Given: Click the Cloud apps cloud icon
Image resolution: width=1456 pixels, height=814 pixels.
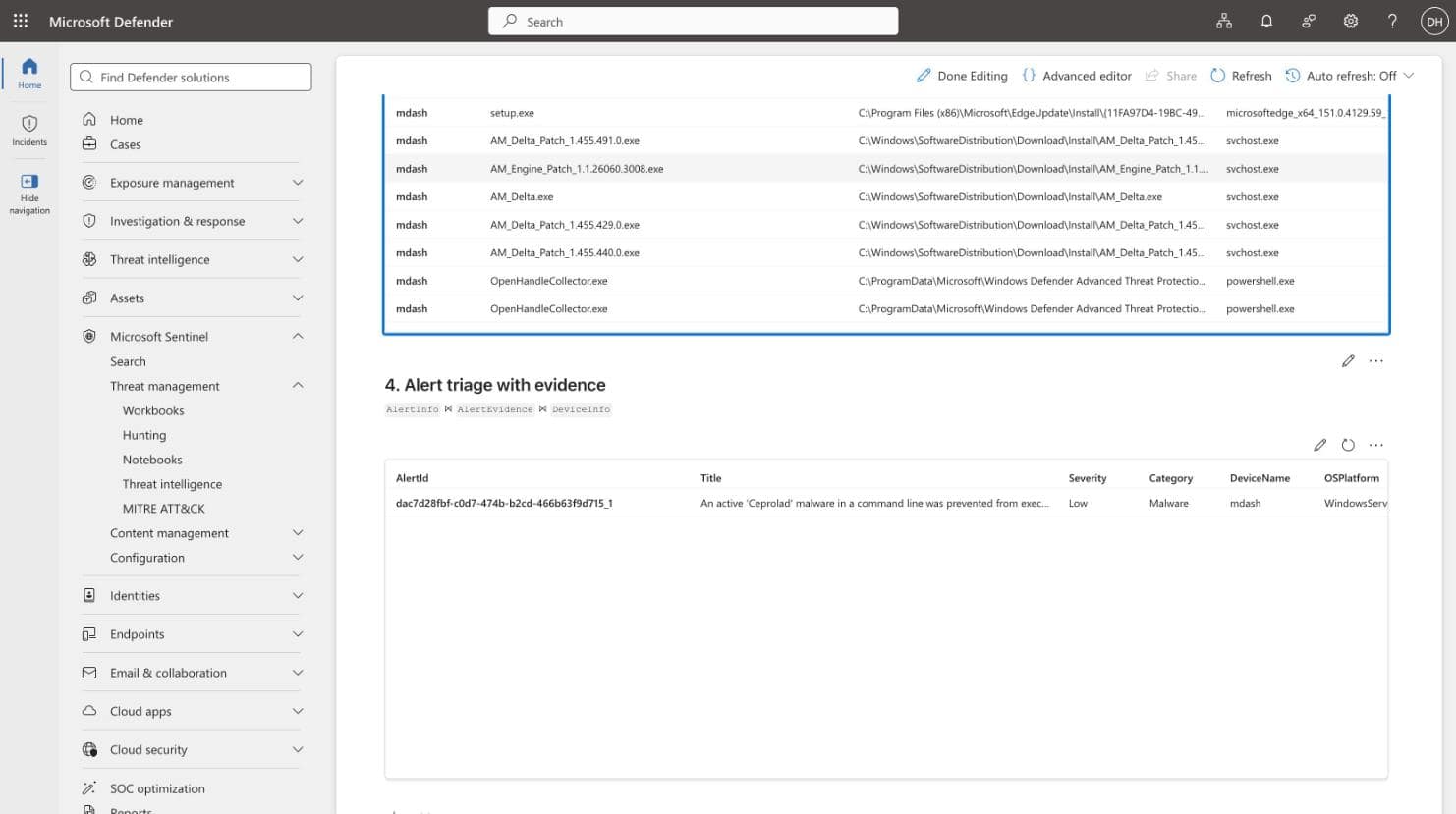Looking at the screenshot, I should pyautogui.click(x=89, y=711).
